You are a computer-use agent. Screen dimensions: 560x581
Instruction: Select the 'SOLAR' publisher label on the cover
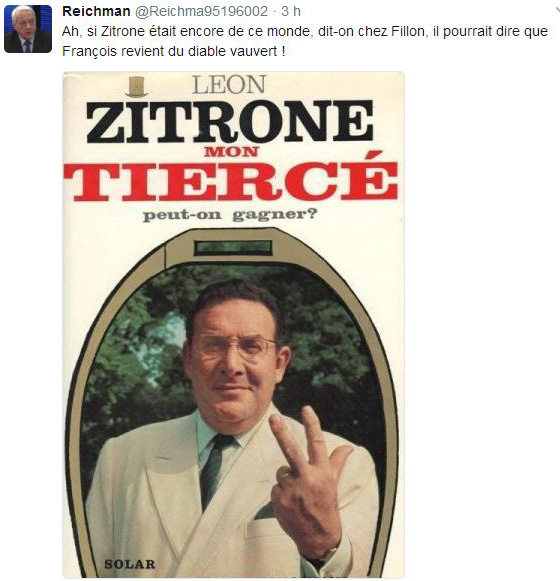pos(129,564)
